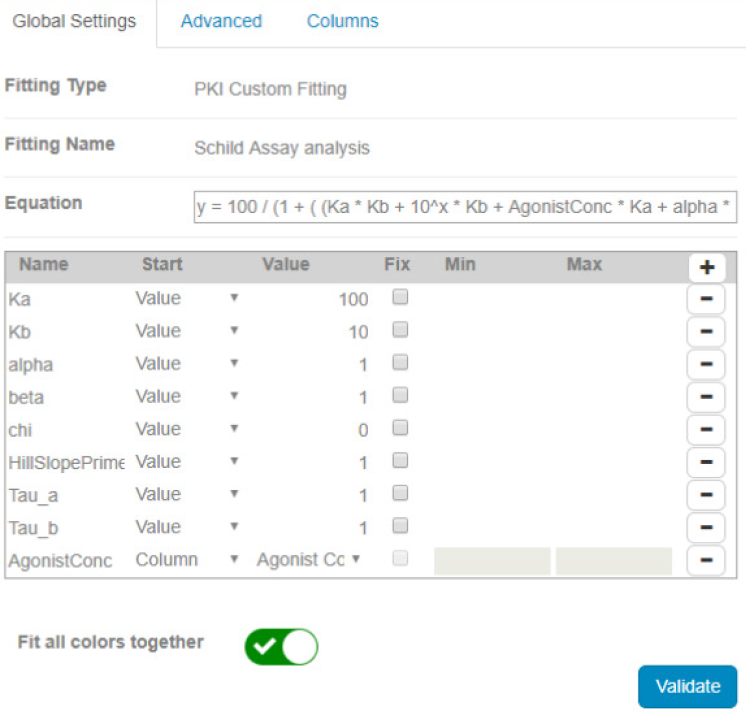
Task: Click the HillSlopePrime value field
Action: [x=315, y=463]
